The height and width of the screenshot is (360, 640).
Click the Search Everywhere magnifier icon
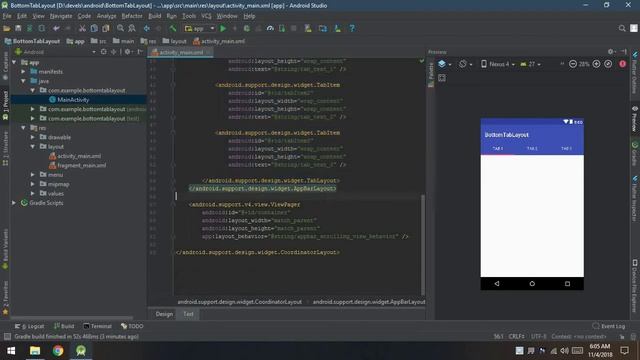[x=622, y=28]
